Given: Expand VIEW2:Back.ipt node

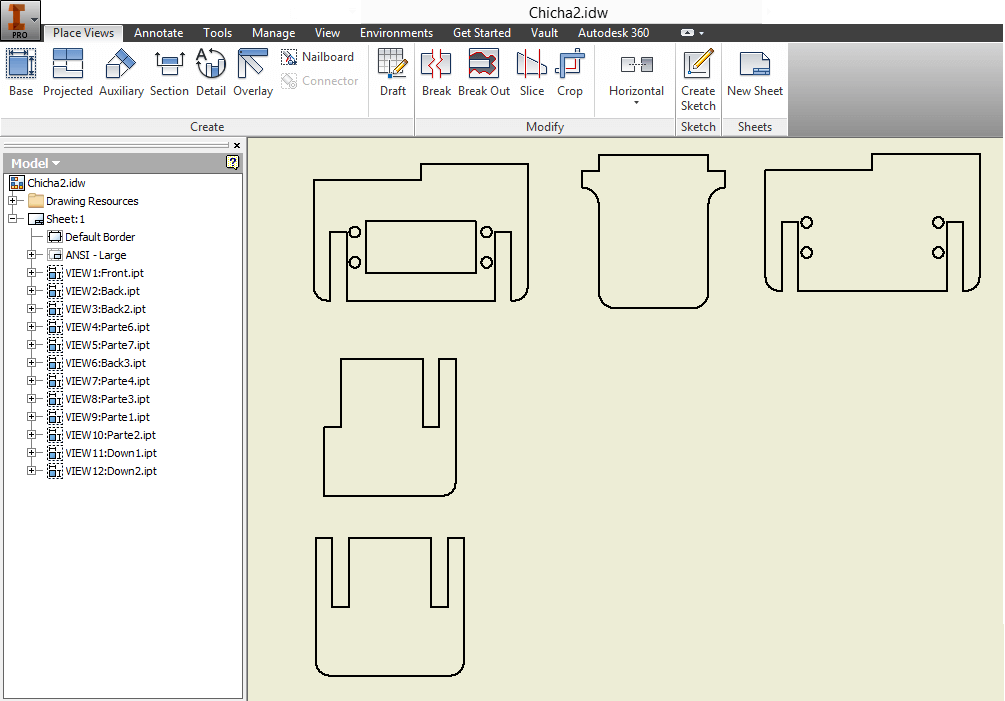Looking at the screenshot, I should point(31,290).
